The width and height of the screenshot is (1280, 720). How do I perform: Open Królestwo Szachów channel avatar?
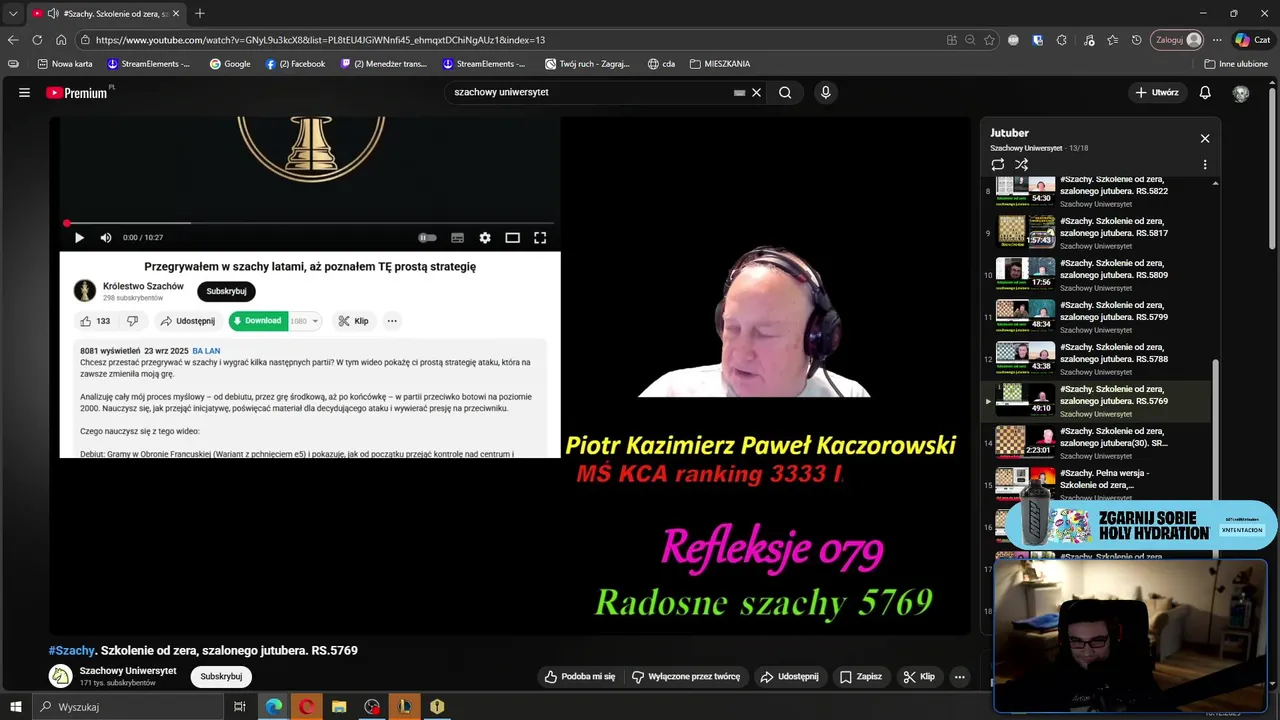(85, 291)
